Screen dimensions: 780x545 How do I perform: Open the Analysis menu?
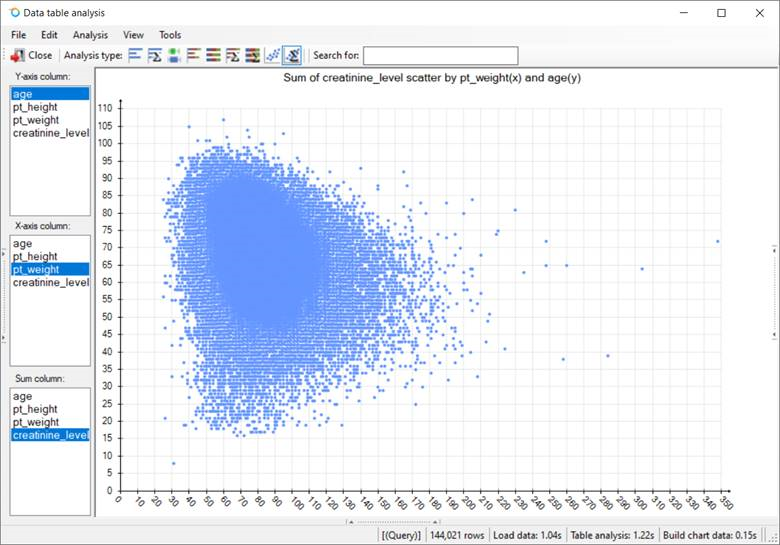pos(90,35)
